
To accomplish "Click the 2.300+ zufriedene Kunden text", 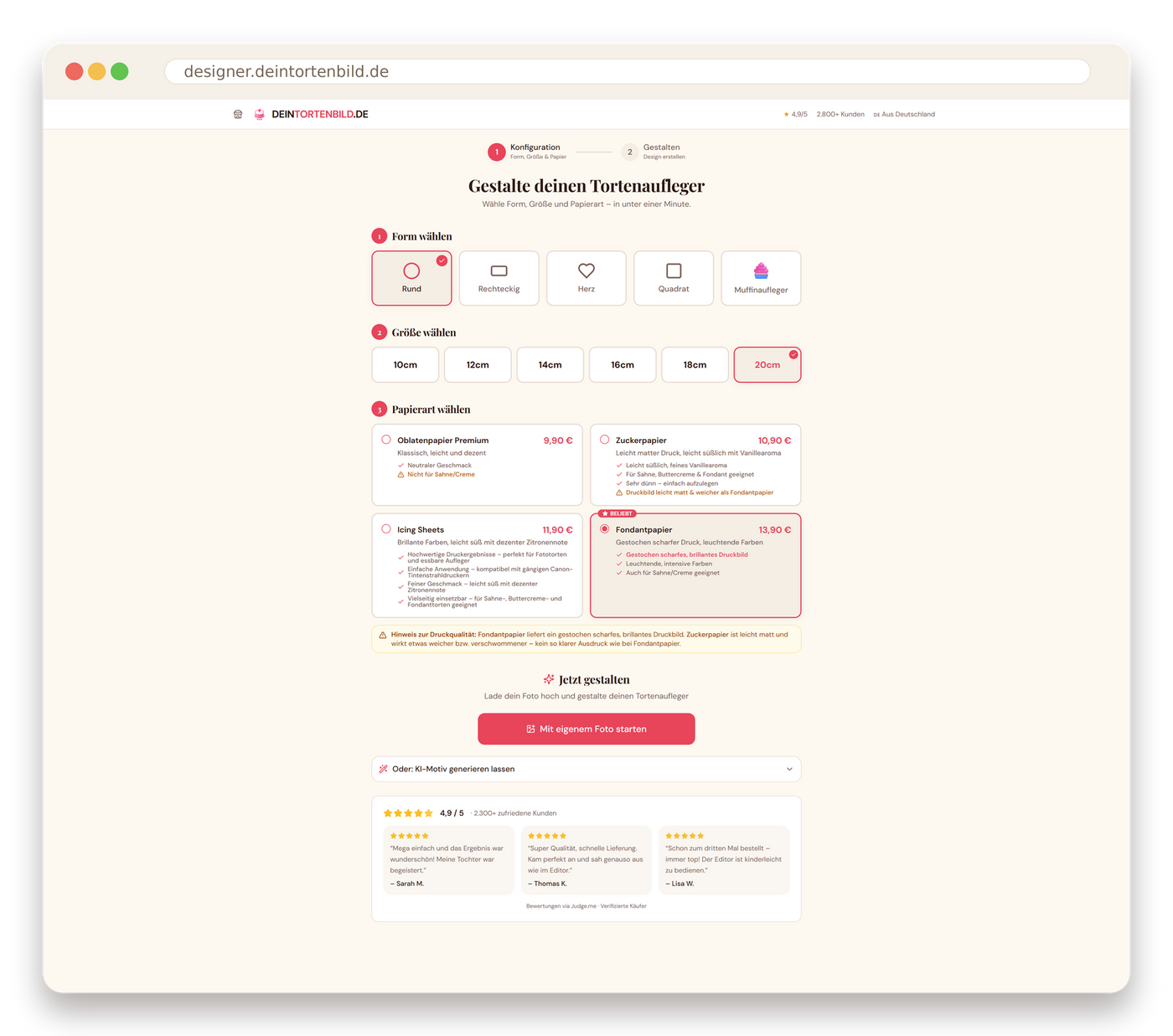I will 514,813.
